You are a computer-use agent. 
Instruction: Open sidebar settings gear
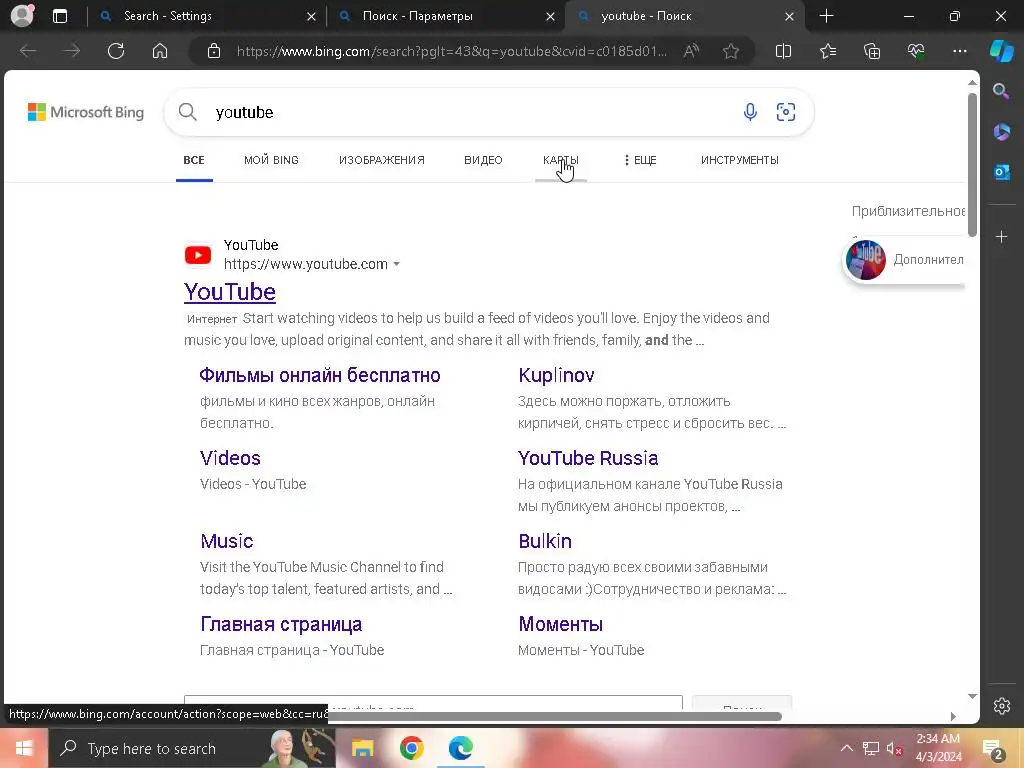tap(1002, 706)
